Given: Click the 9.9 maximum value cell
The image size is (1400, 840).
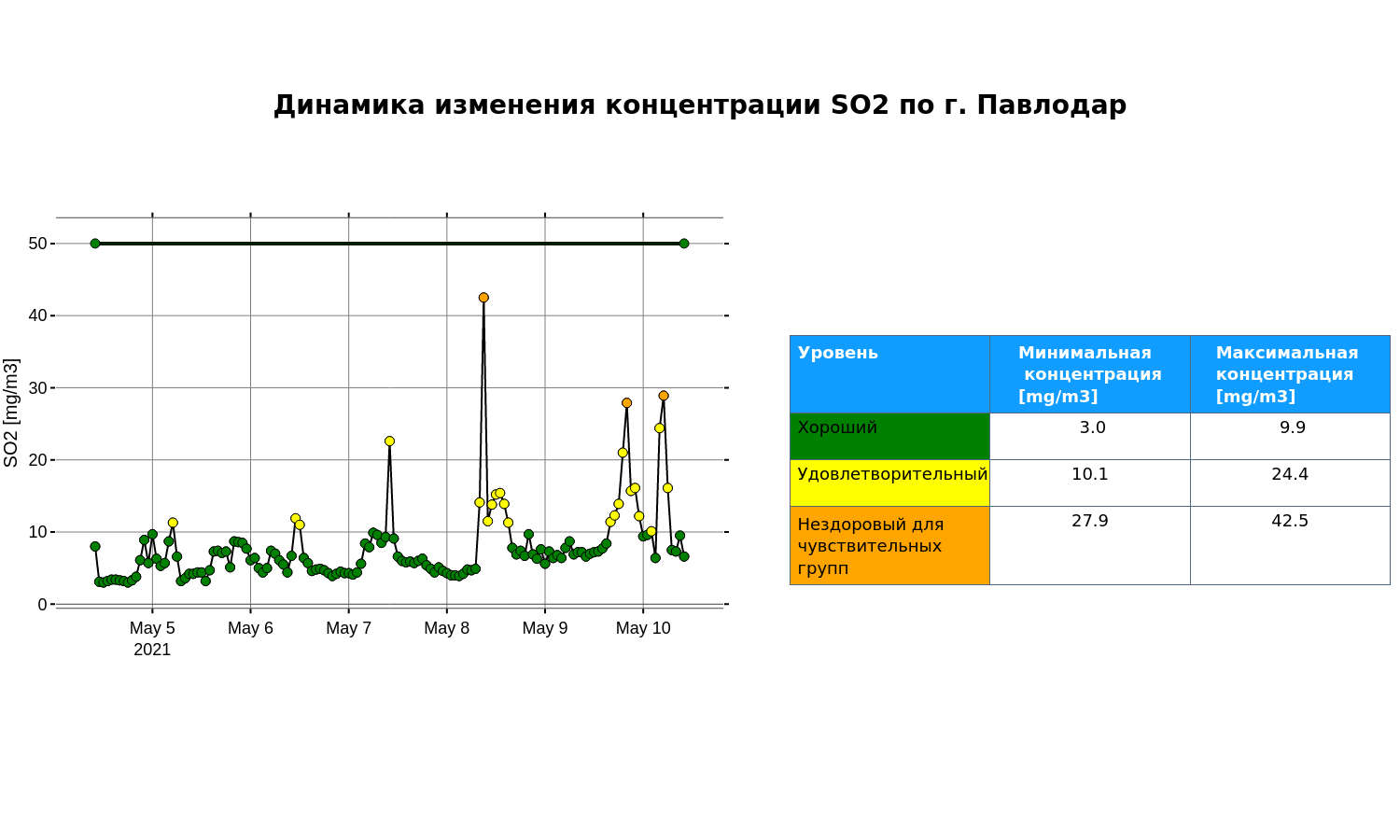Looking at the screenshot, I should click(1290, 436).
